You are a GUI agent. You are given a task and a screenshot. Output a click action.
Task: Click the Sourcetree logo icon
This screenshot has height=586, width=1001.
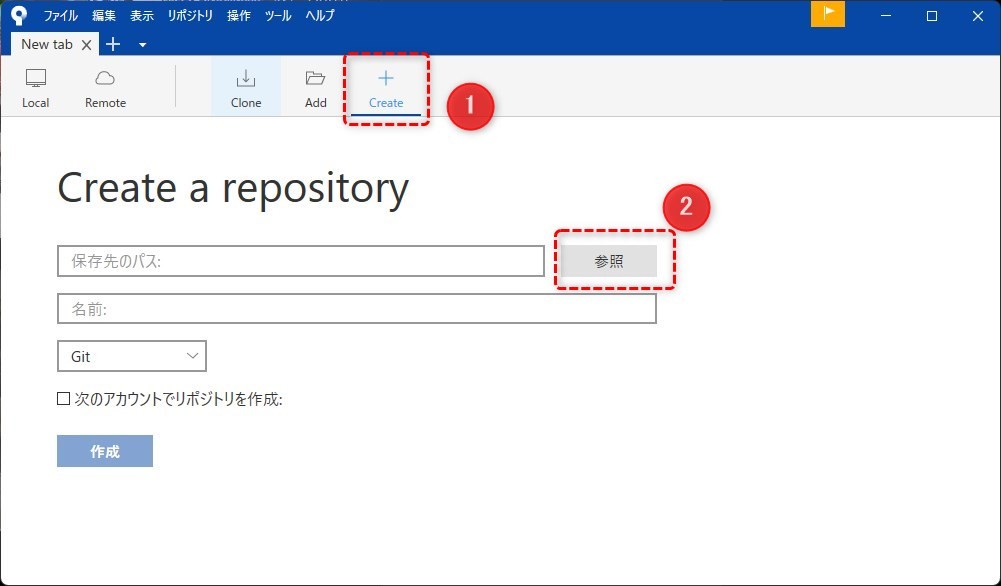pyautogui.click(x=19, y=15)
